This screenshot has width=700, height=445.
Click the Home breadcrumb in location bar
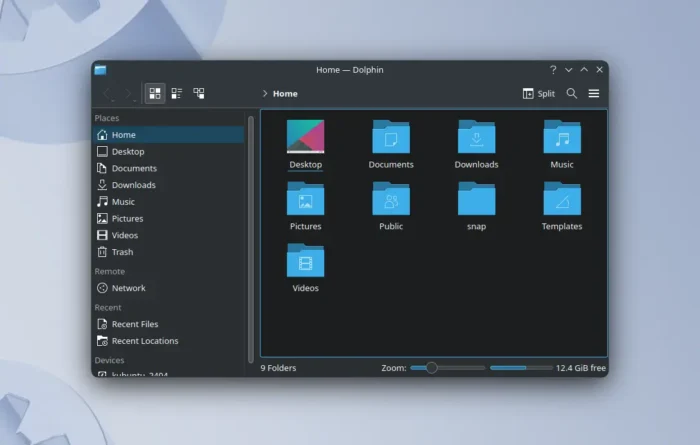[285, 94]
